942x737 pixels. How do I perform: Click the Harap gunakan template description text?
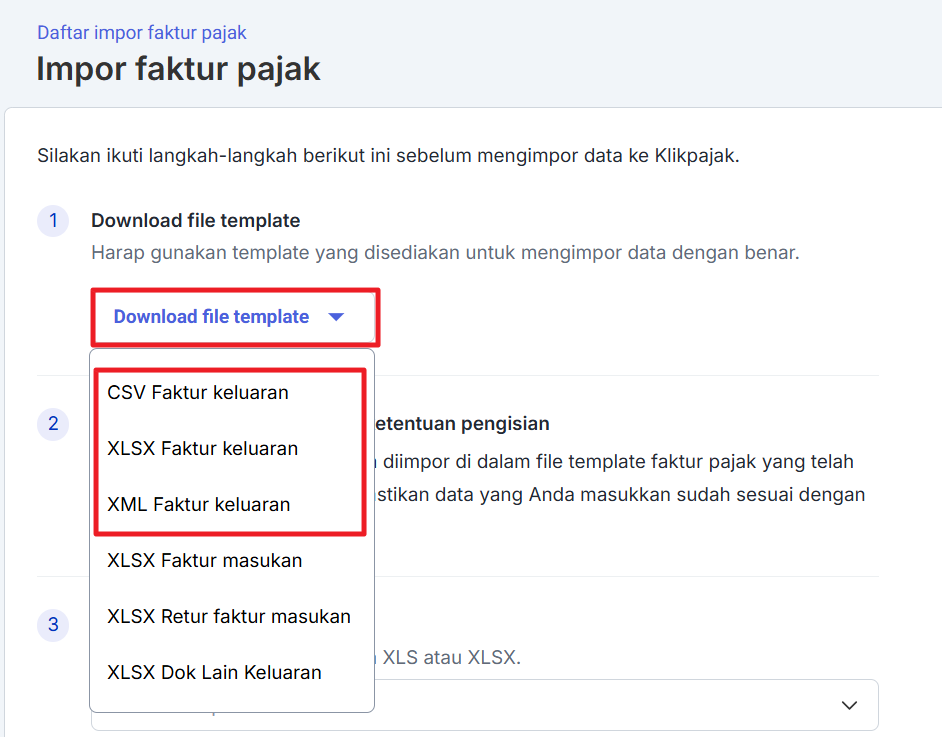445,253
